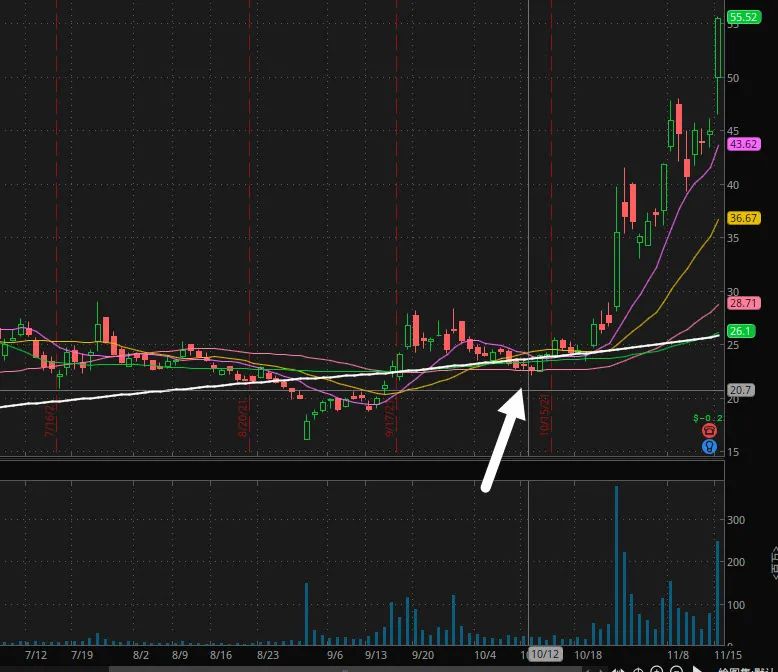The height and width of the screenshot is (672, 778).
Task: Click the gray 20.7 crosshair price label
Action: (741, 390)
